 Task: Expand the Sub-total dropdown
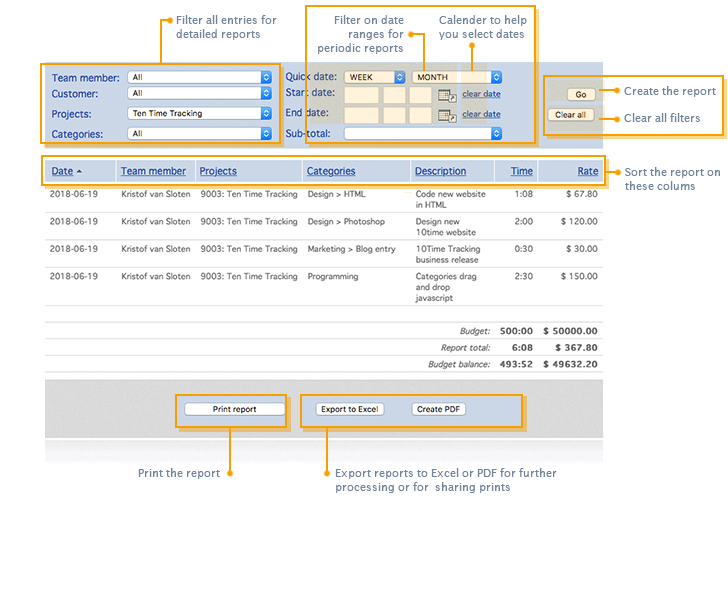tap(423, 133)
